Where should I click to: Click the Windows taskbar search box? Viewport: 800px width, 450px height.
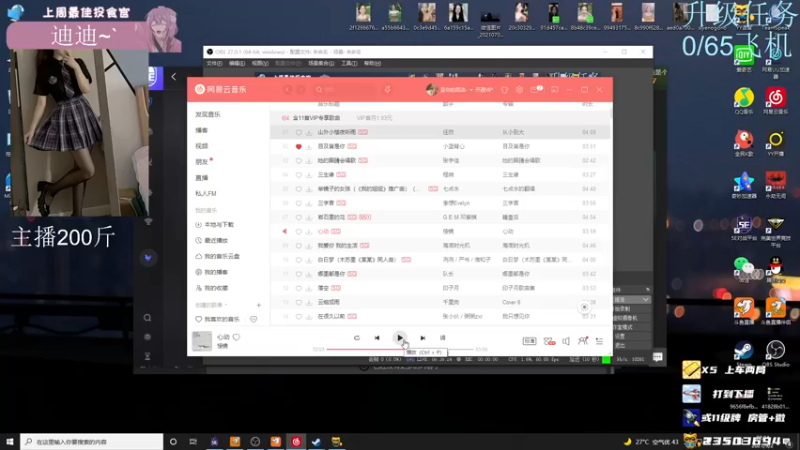coord(92,441)
